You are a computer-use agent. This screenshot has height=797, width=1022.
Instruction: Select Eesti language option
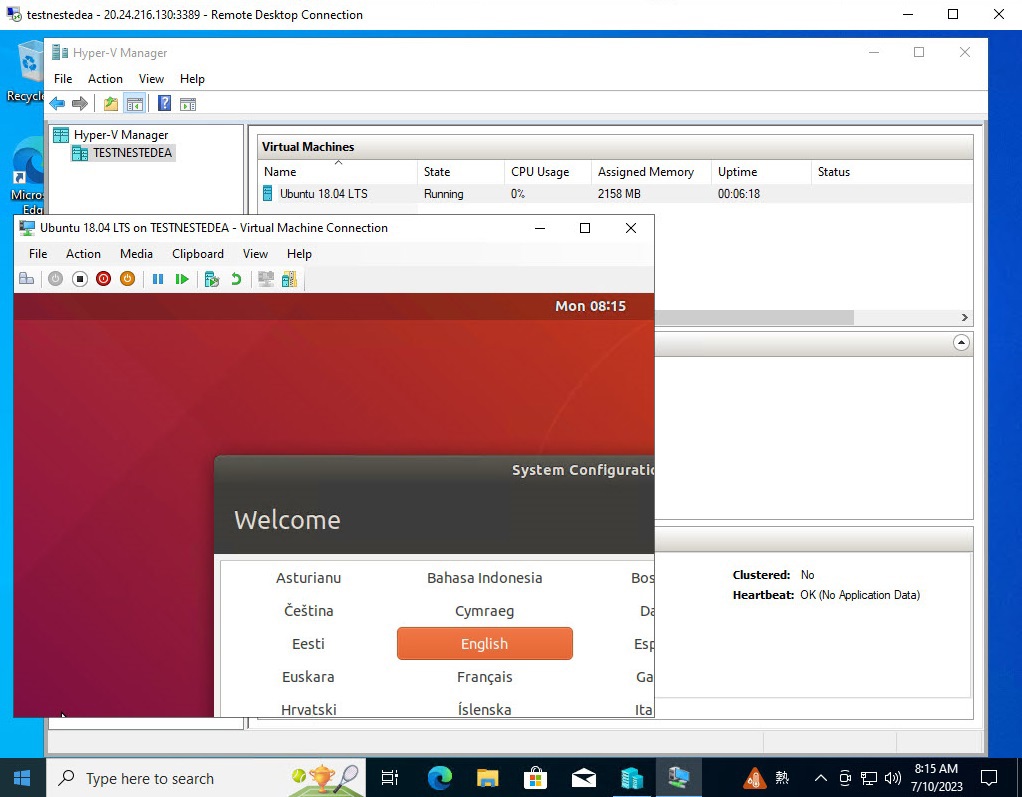pos(308,644)
